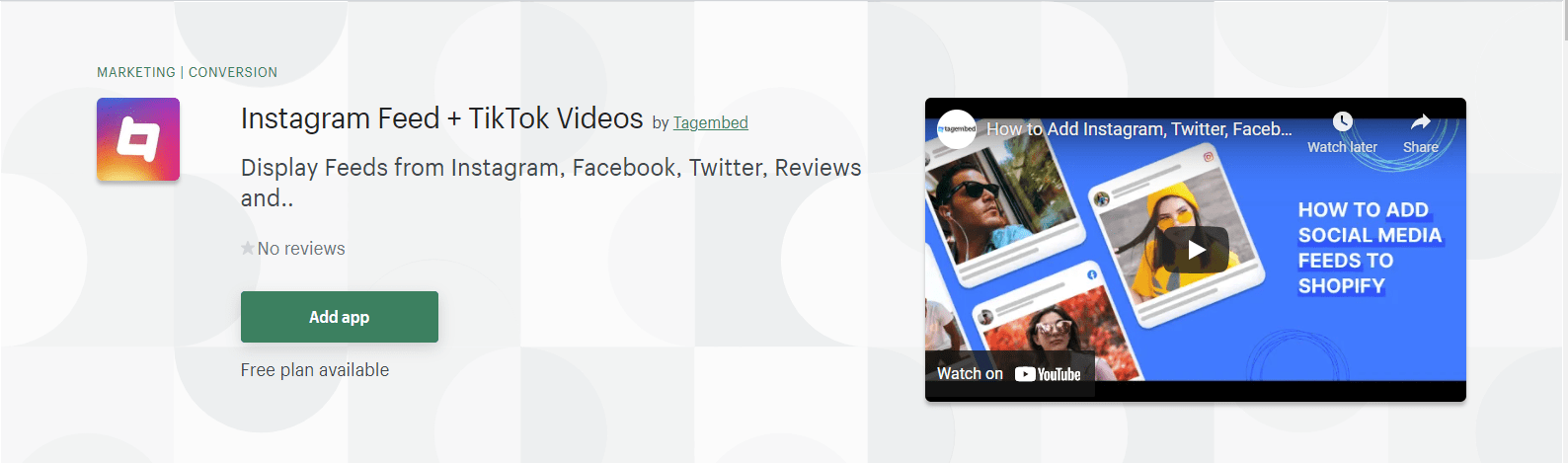1568x463 pixels.
Task: Click the Free plan available text
Action: click(x=315, y=370)
